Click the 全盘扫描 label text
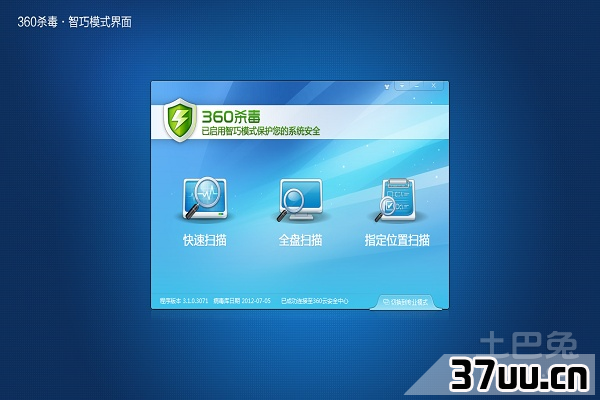This screenshot has width=600, height=400. click(x=300, y=240)
